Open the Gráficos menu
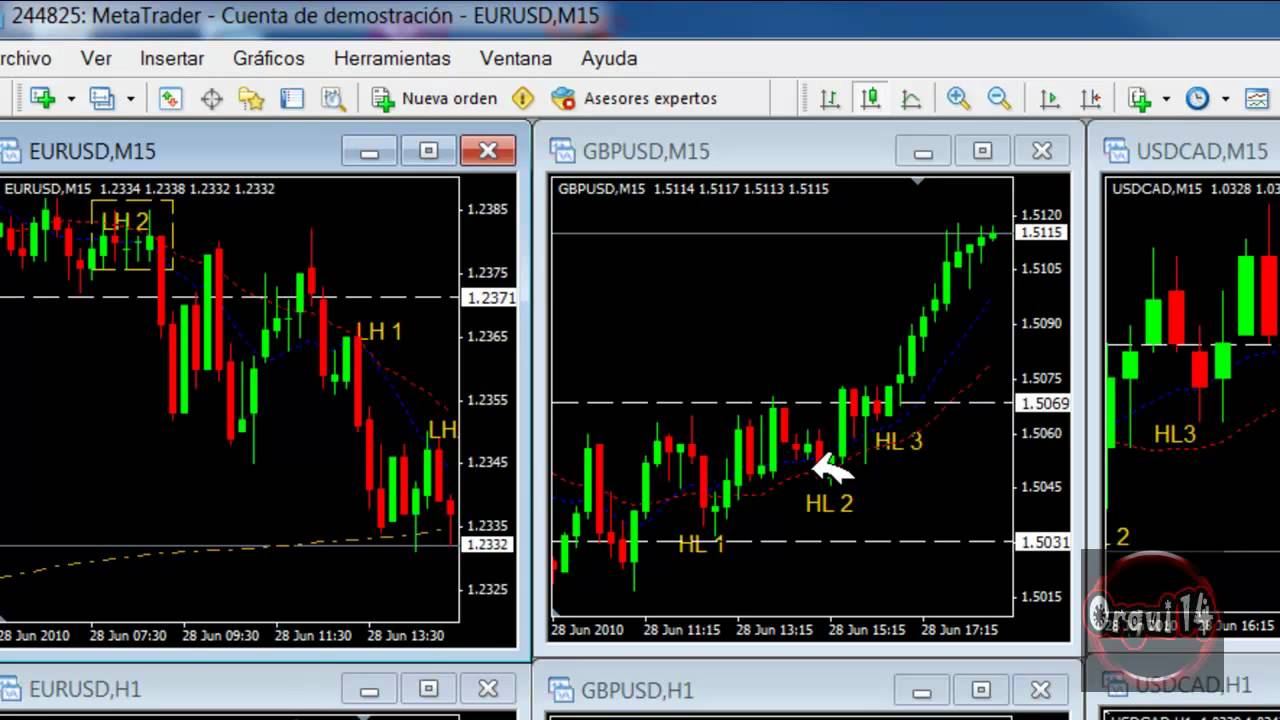 [269, 58]
